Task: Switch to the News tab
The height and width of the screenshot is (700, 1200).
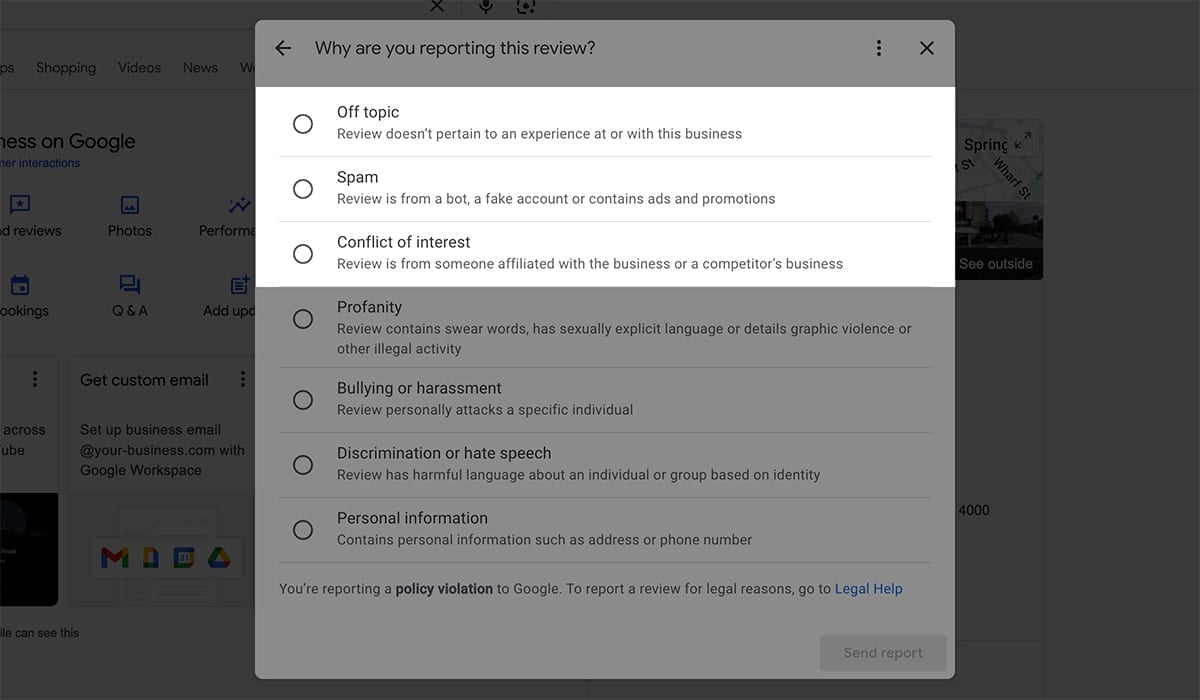Action: tap(199, 67)
